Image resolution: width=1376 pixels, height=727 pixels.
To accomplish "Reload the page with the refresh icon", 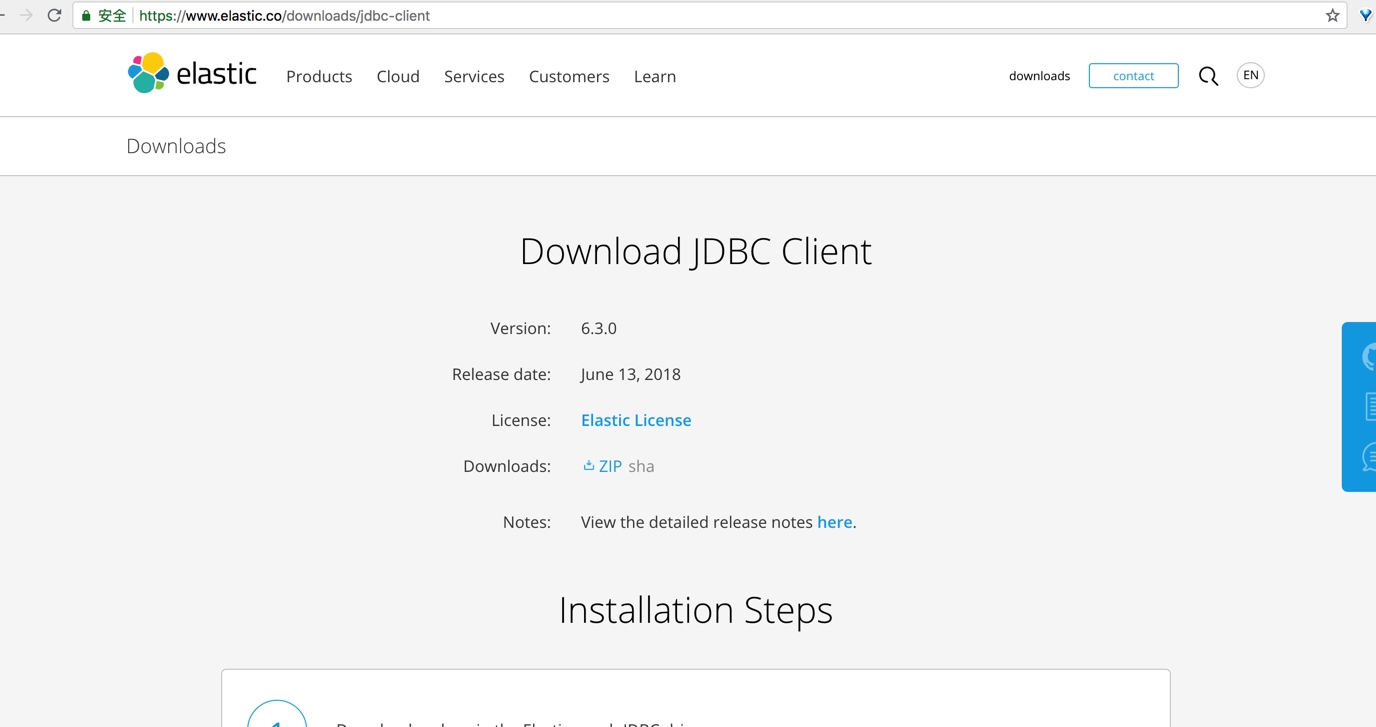I will click(x=55, y=16).
